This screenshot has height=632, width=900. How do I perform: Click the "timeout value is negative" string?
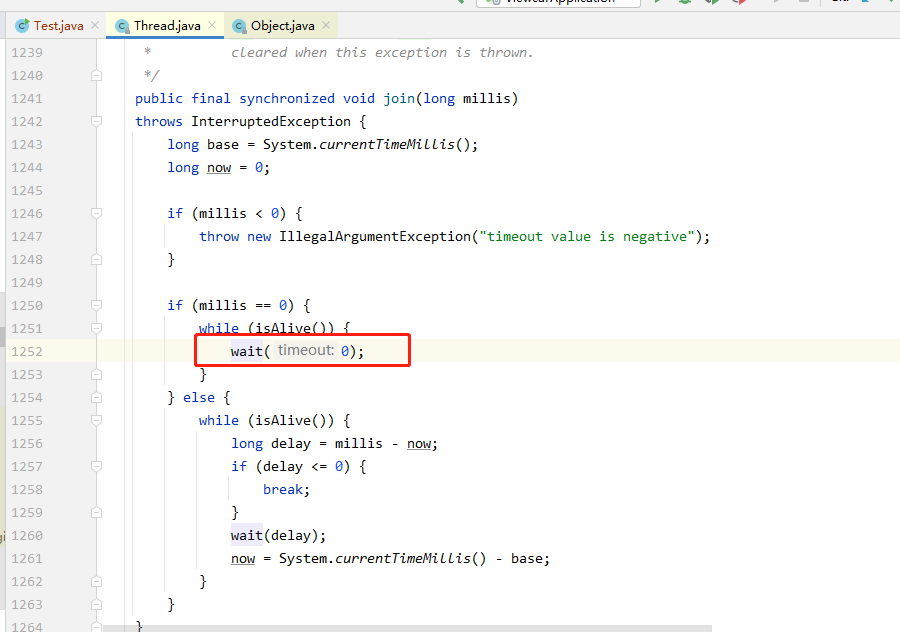587,236
